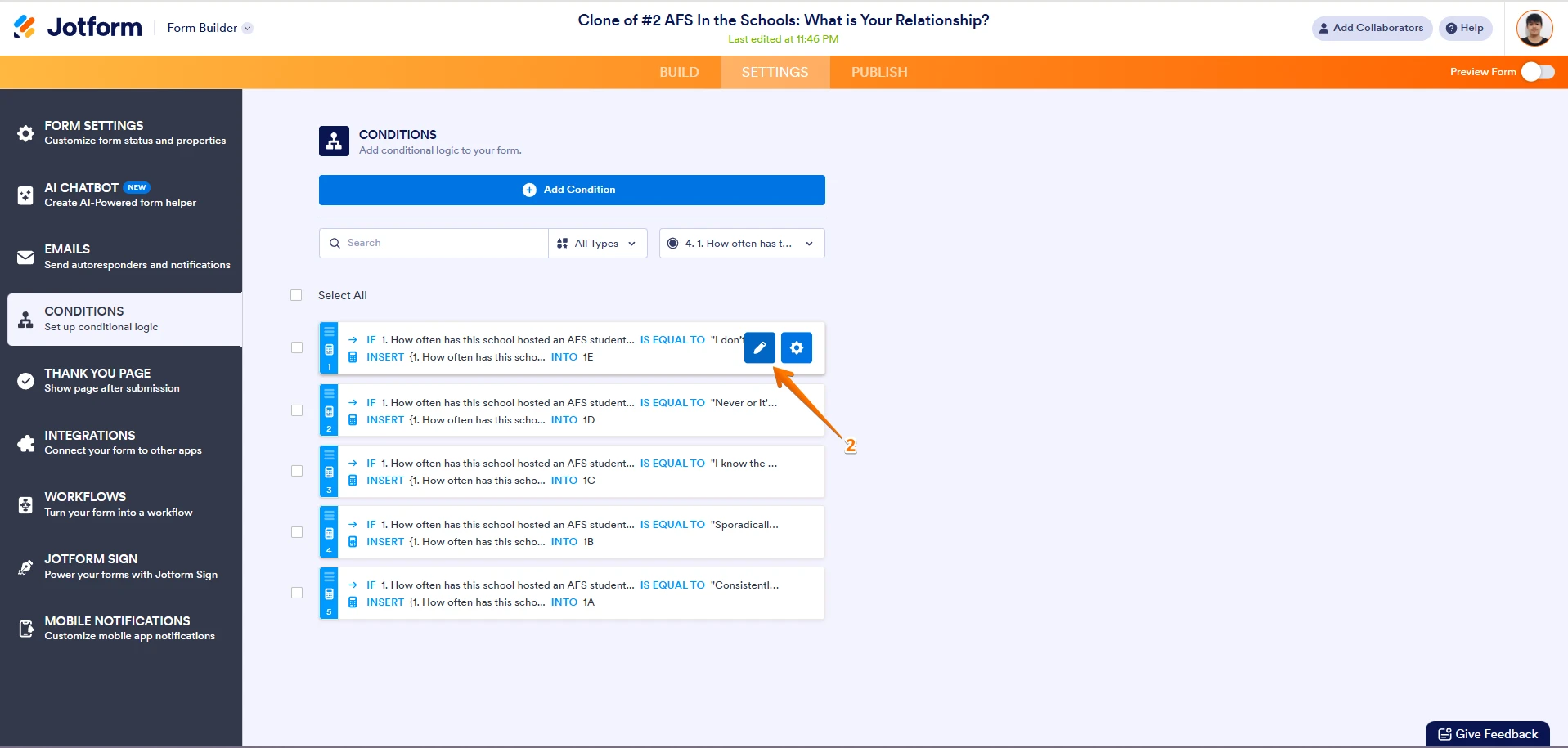The image size is (1568, 748).
Task: Open the Form Settings panel icon
Action: pyautogui.click(x=25, y=133)
